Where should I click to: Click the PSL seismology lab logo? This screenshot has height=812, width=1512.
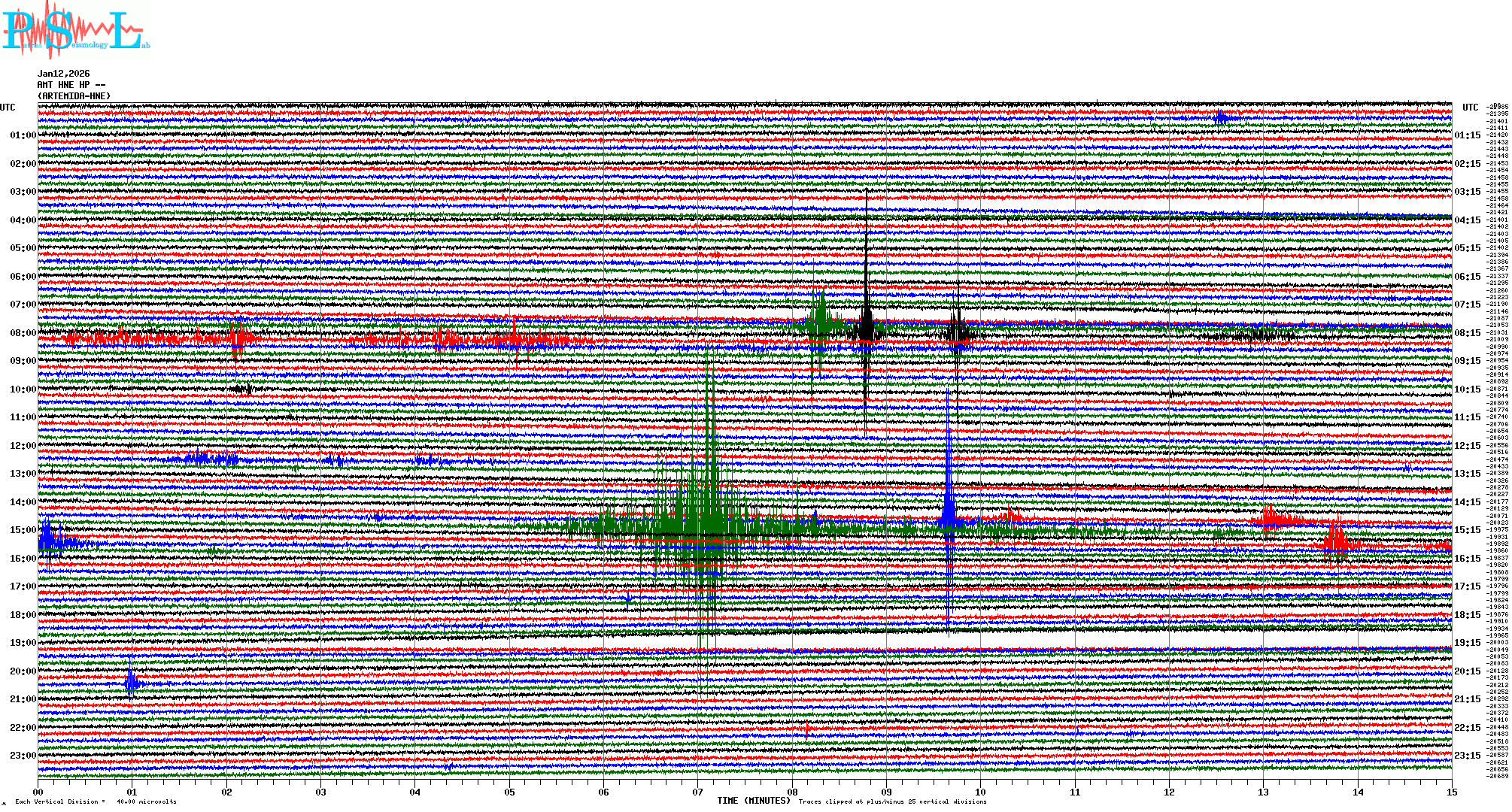click(x=74, y=31)
